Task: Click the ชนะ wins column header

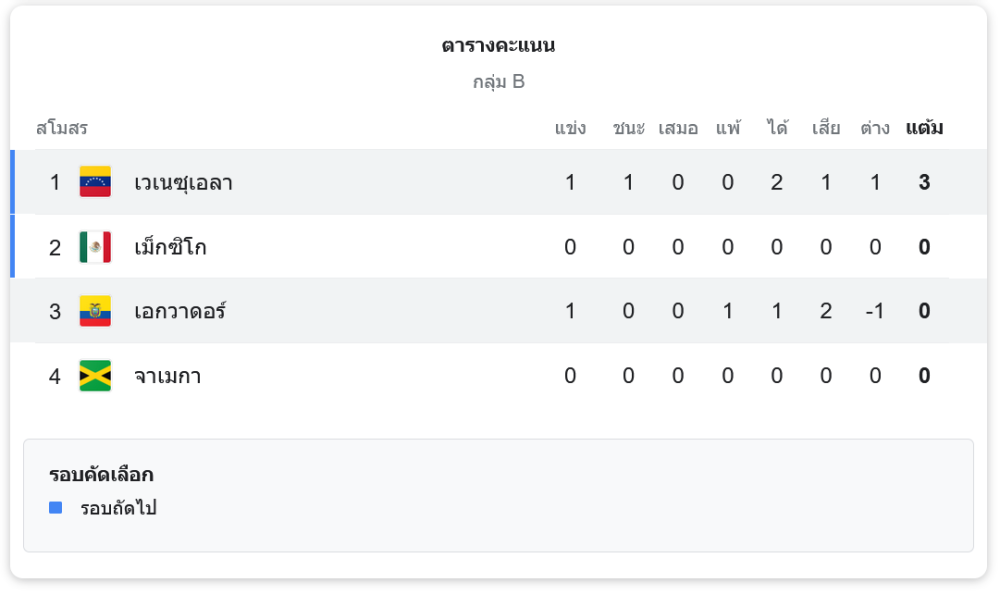Action: click(x=628, y=128)
